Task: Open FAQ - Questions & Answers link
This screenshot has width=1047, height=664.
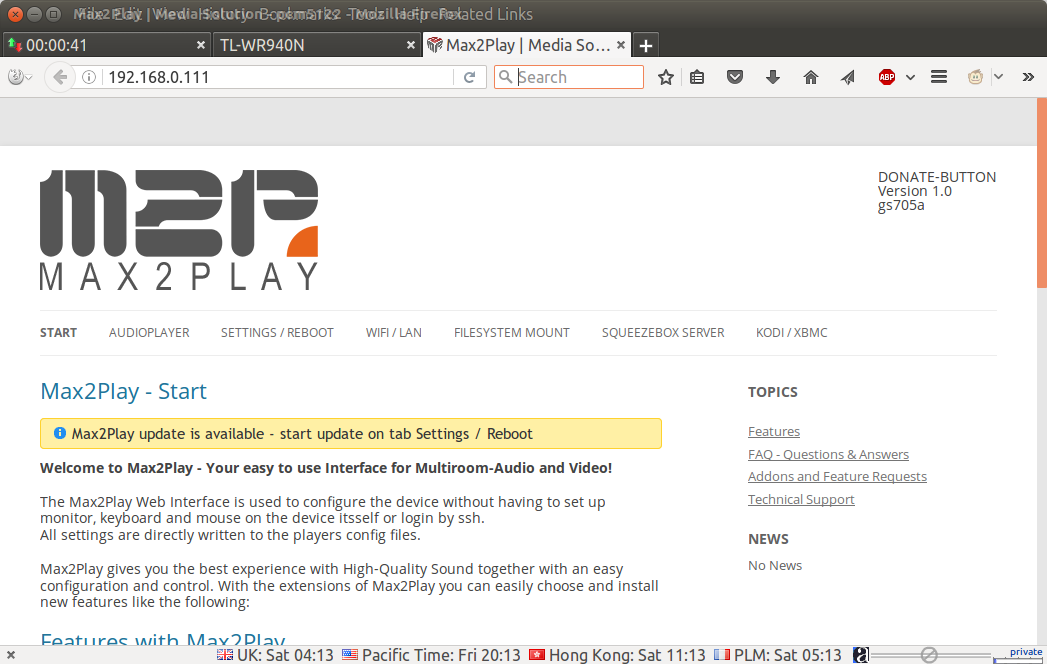Action: pyautogui.click(x=828, y=454)
